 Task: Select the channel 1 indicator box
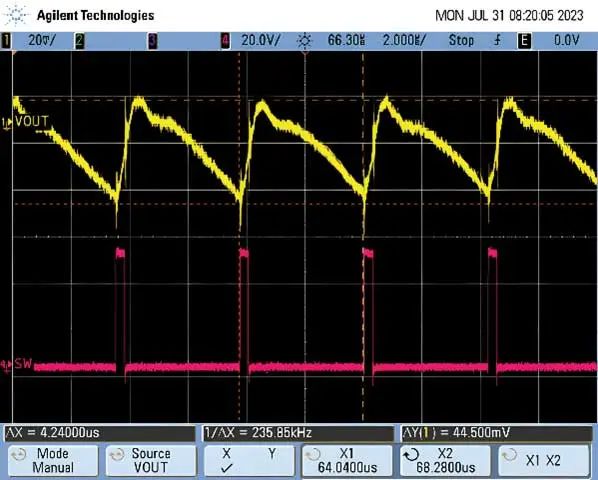[x=6, y=40]
